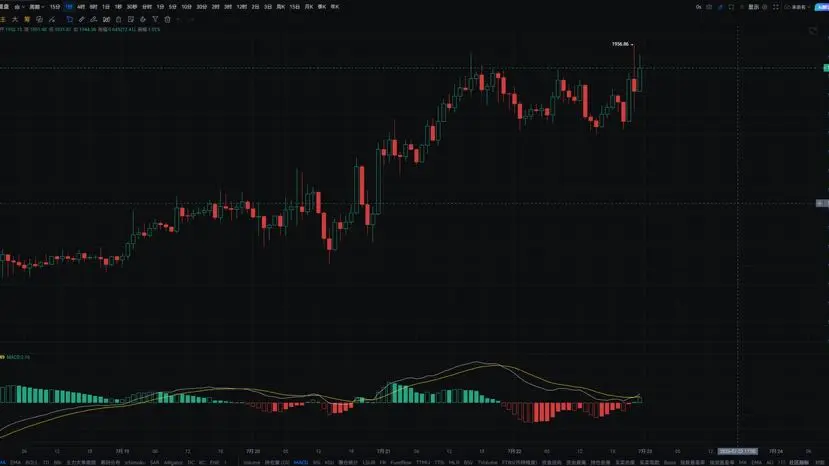The image size is (829, 466).
Task: Toggle the EMA indicator at bottom
Action: 15,462
